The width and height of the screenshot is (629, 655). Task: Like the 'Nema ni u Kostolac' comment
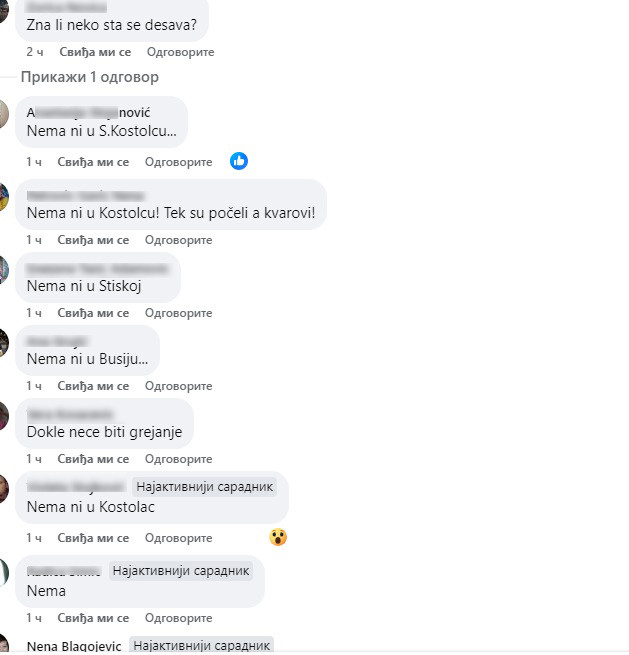93,538
